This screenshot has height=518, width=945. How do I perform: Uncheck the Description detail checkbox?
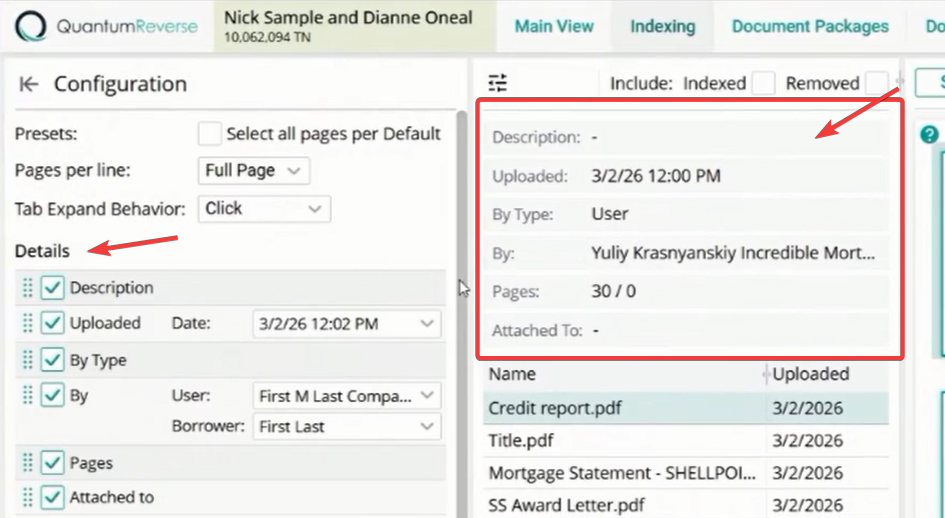[x=52, y=288]
